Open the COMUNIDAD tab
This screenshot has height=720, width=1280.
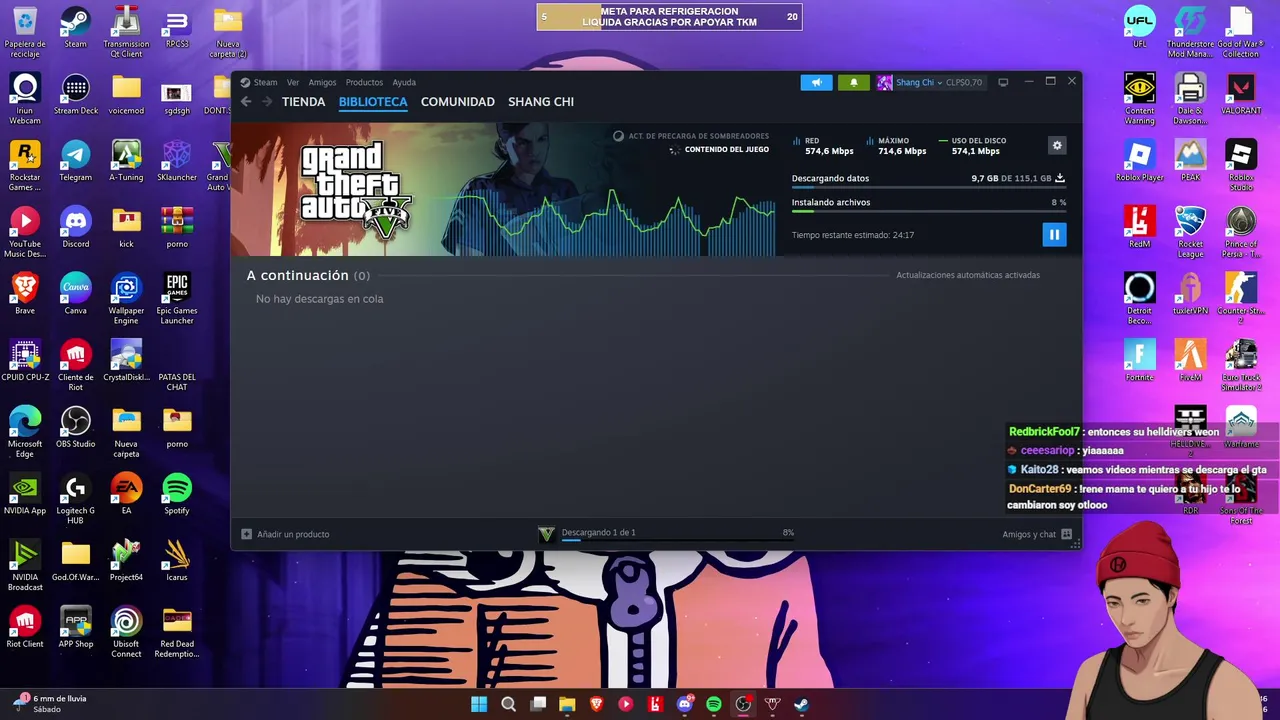pos(457,102)
